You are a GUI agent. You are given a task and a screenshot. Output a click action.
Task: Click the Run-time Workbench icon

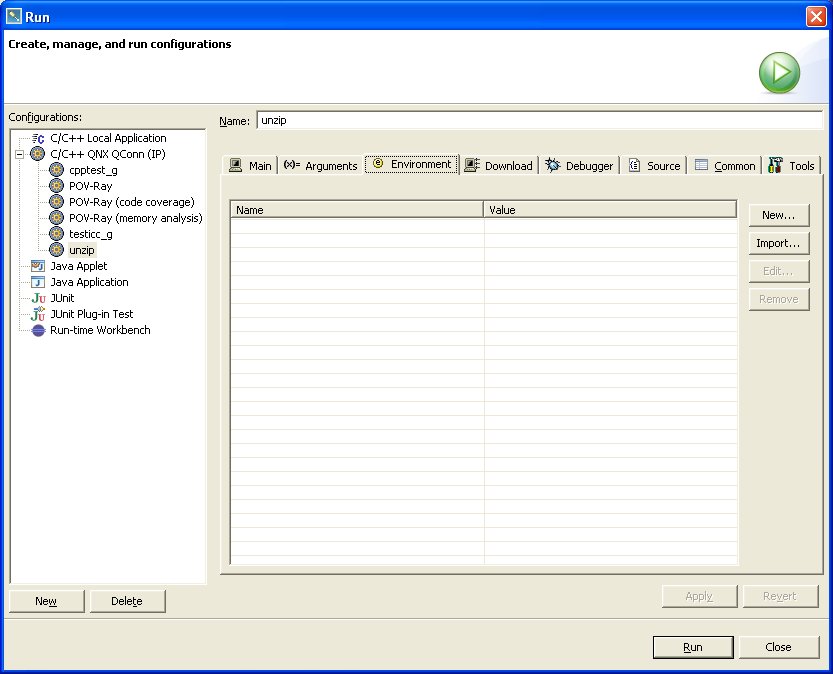(x=38, y=330)
